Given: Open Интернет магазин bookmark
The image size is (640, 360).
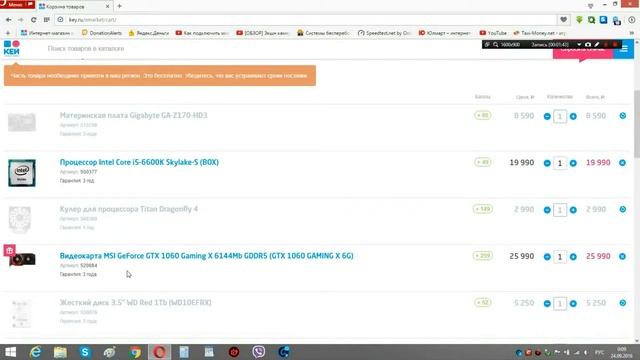Looking at the screenshot, I should (47, 33).
